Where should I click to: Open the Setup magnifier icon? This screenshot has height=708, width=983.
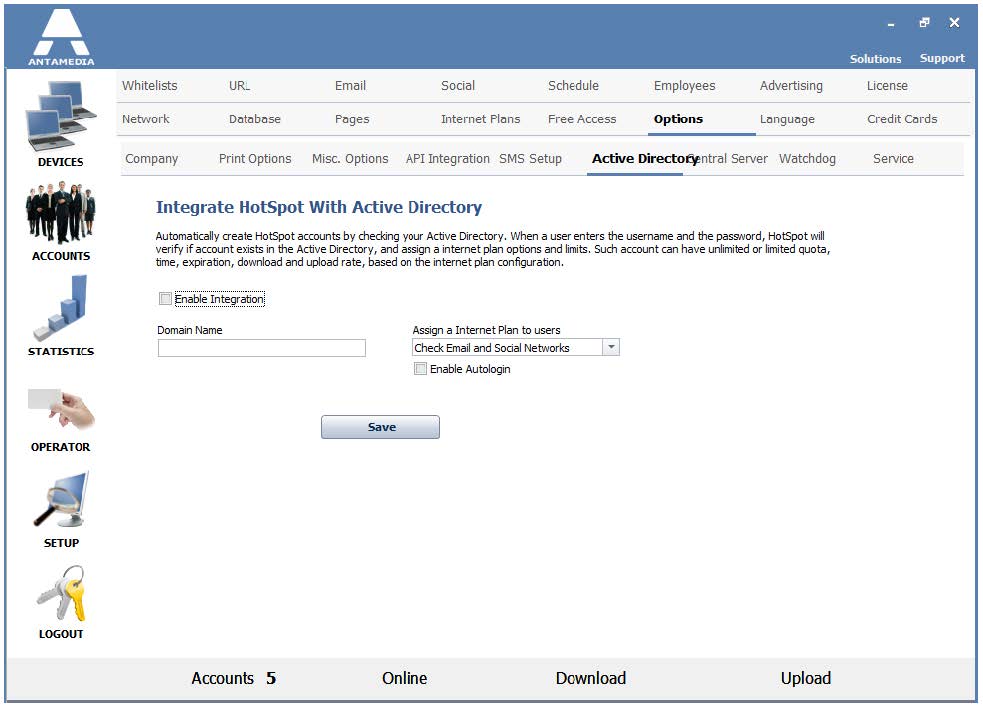coord(61,499)
